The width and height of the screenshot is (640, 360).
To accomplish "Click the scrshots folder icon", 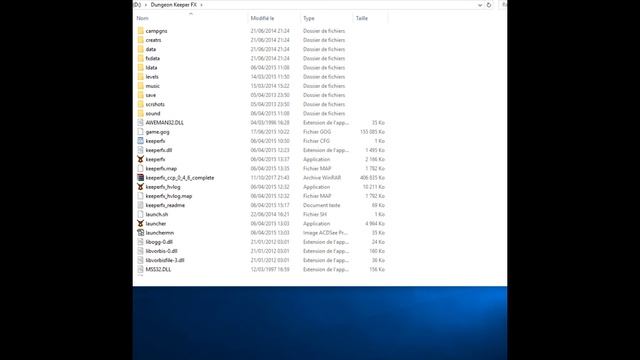I will point(140,104).
